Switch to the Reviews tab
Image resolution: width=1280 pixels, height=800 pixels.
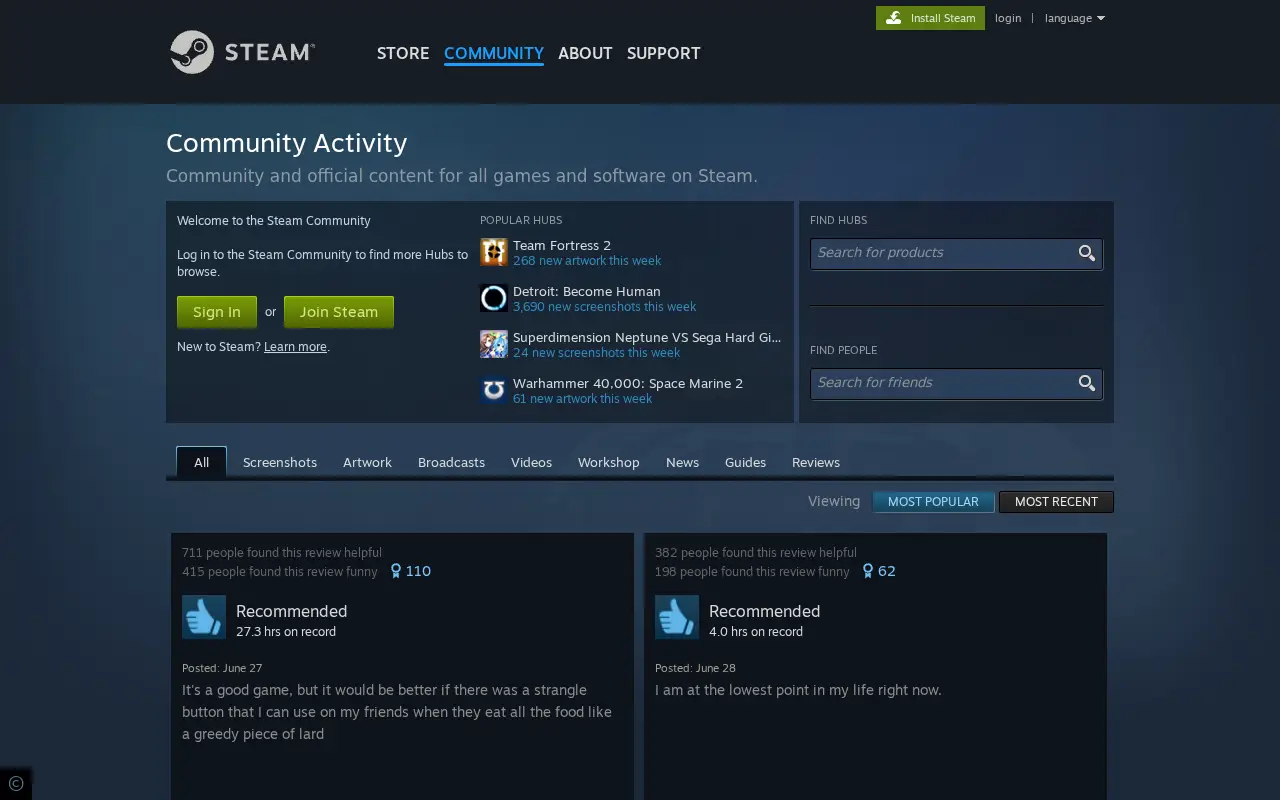(x=816, y=462)
